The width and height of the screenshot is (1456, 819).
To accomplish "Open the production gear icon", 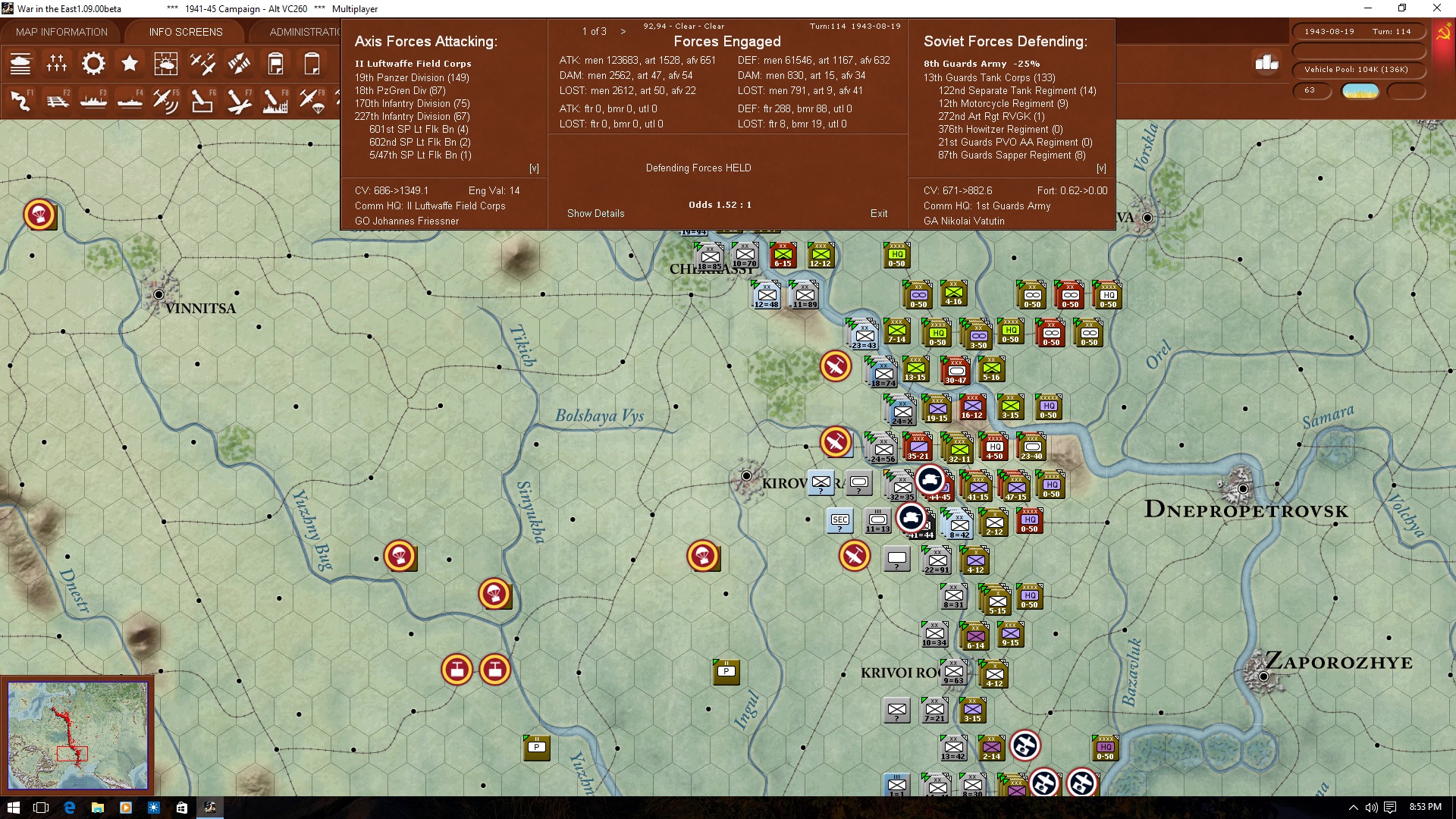I will tap(93, 64).
